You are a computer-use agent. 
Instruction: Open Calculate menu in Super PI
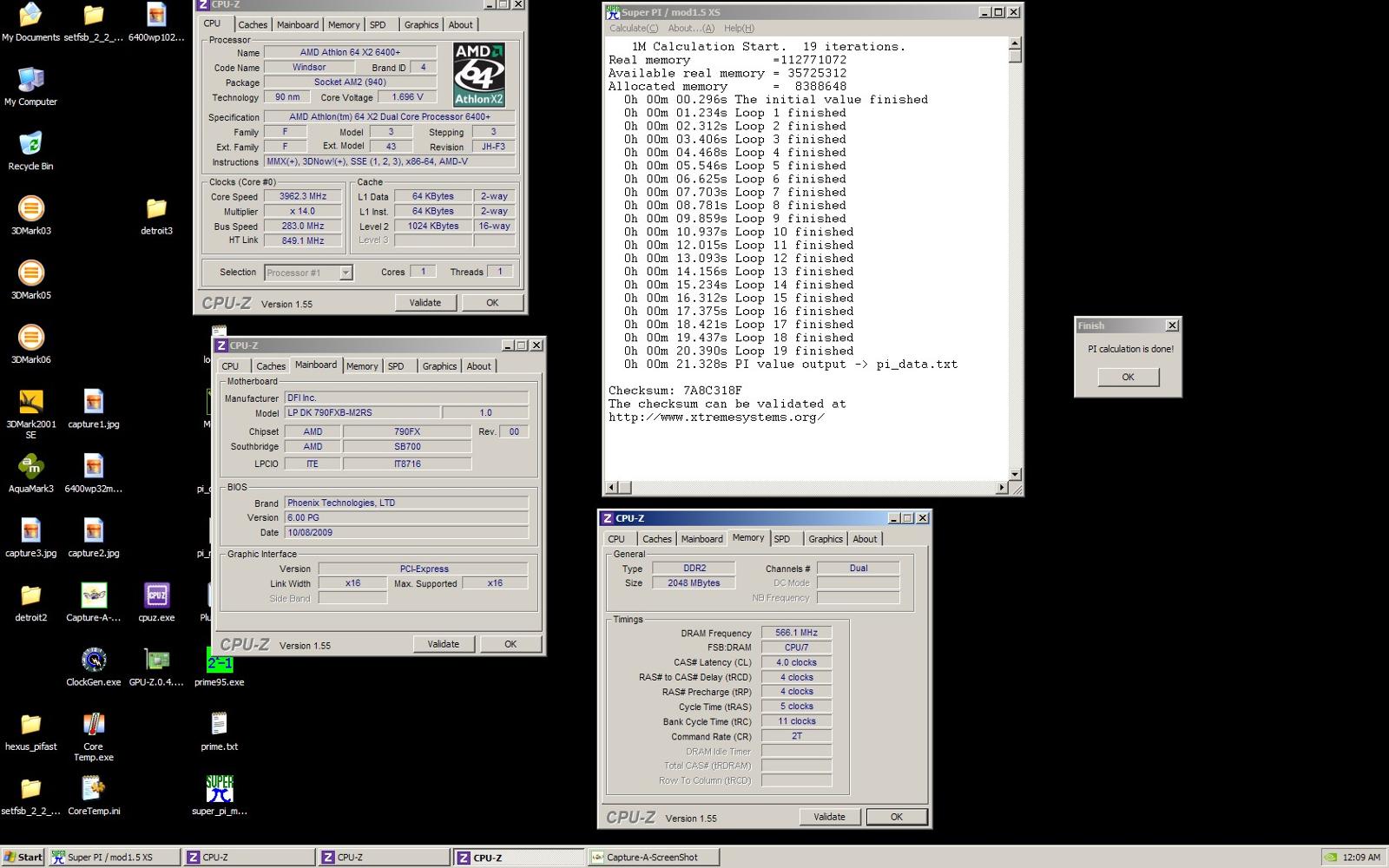point(634,28)
